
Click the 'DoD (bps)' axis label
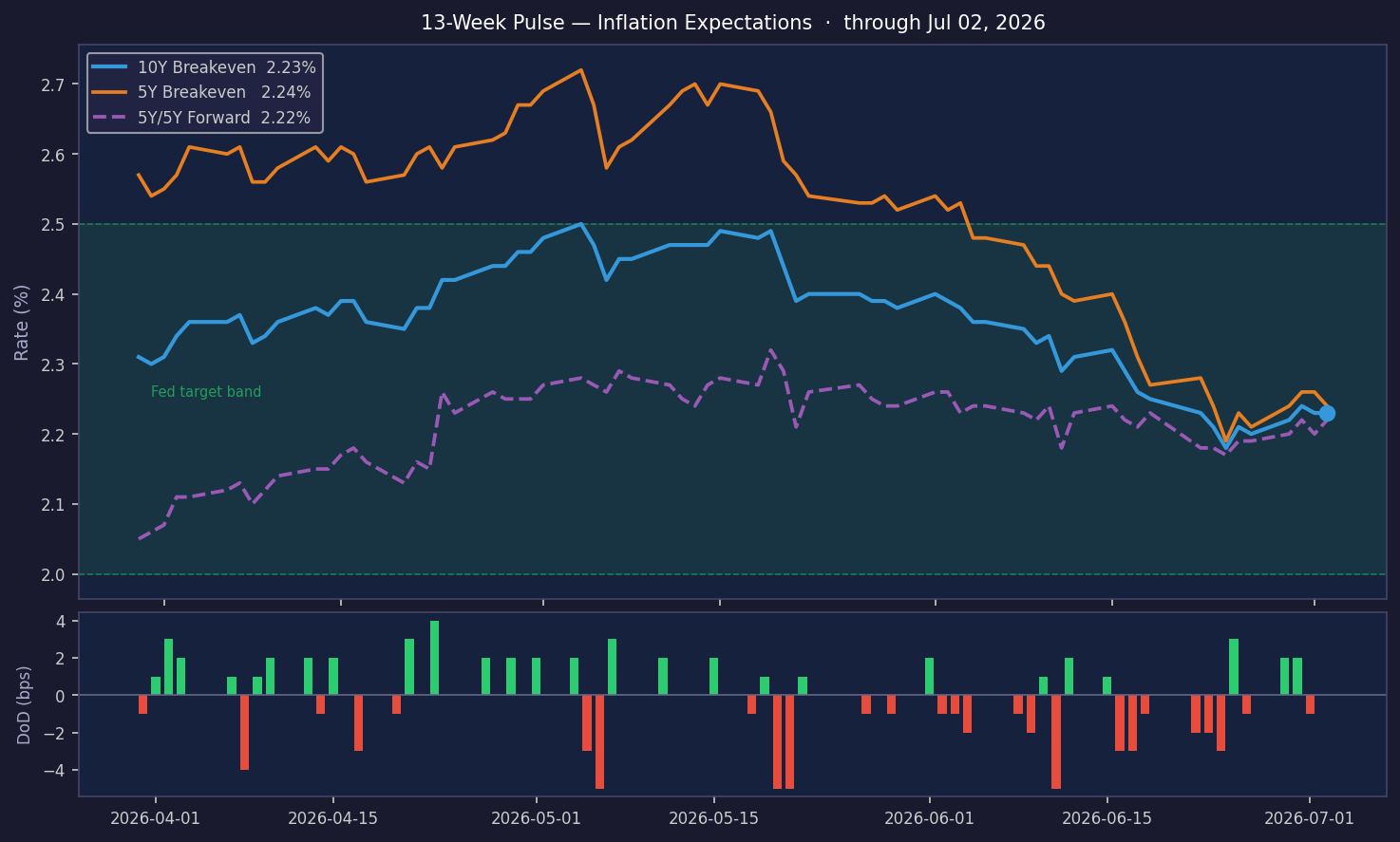24,704
